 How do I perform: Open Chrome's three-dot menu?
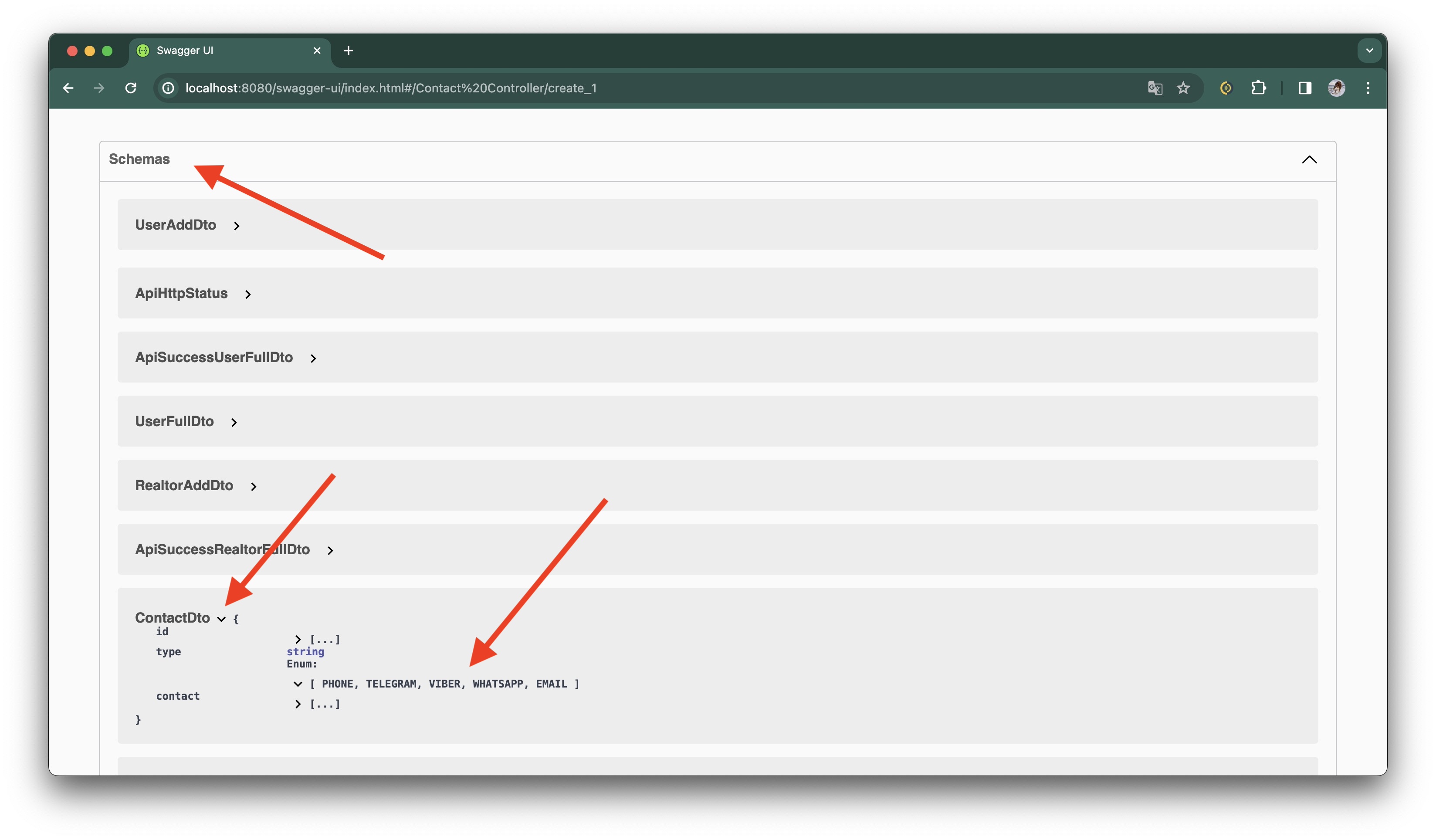click(1368, 88)
